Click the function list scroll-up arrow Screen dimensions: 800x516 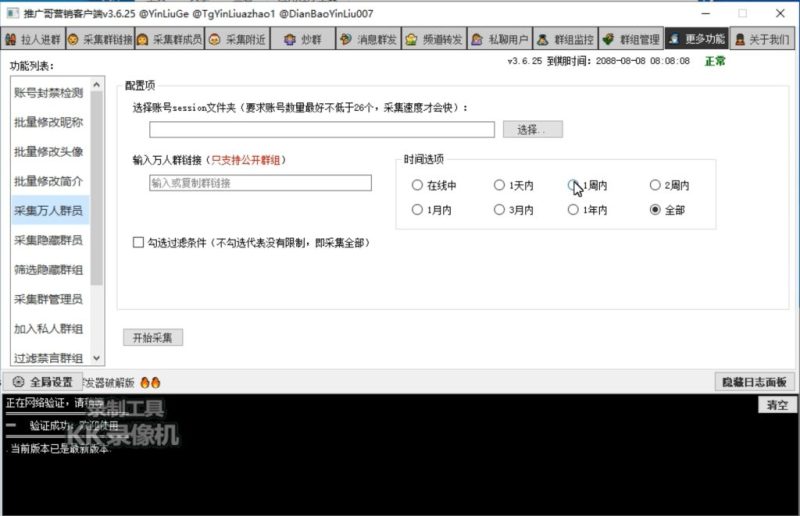[x=97, y=84]
